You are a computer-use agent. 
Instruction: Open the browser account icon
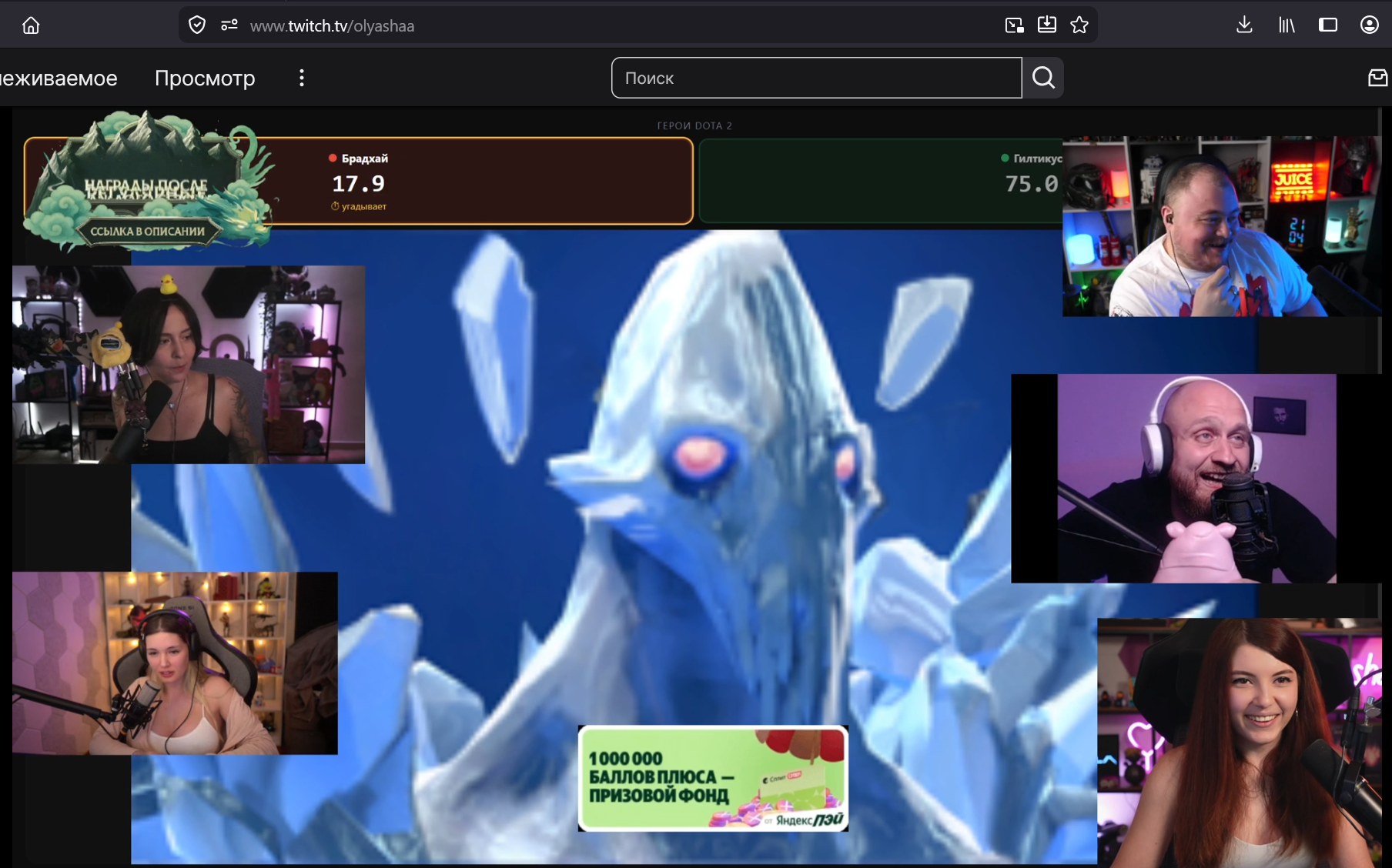[x=1370, y=25]
